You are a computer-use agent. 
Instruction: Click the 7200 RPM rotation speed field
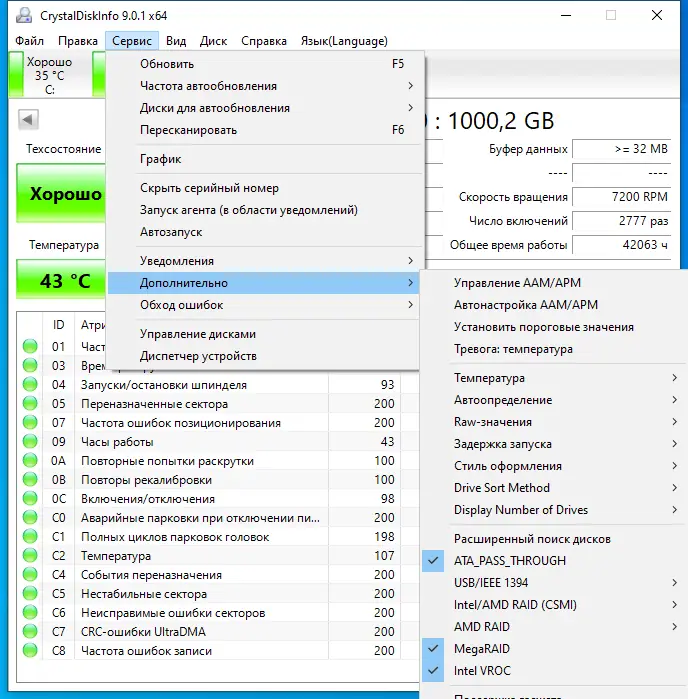pyautogui.click(x=622, y=197)
